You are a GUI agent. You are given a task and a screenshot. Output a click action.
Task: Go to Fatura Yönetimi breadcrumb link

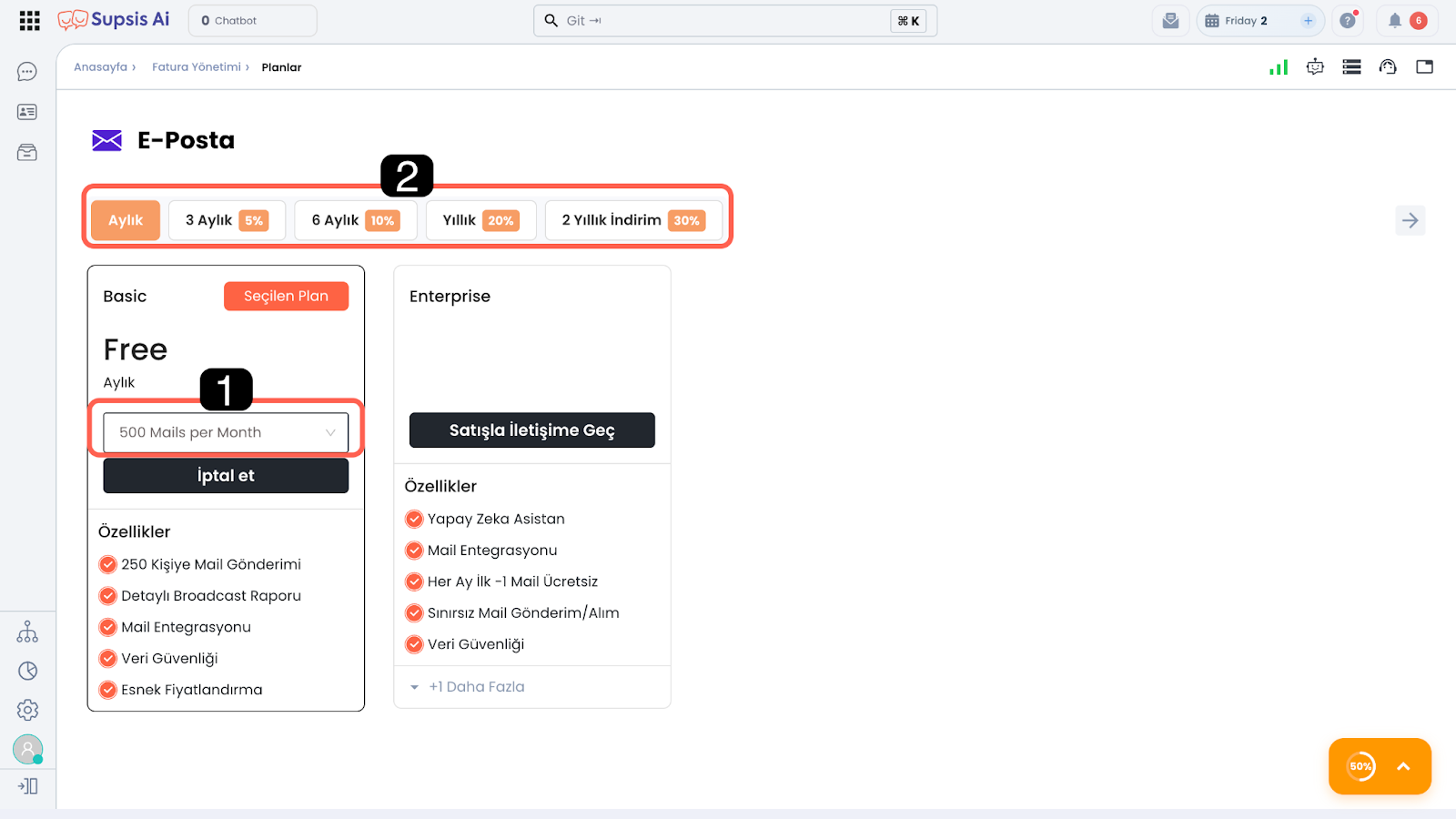coord(197,67)
